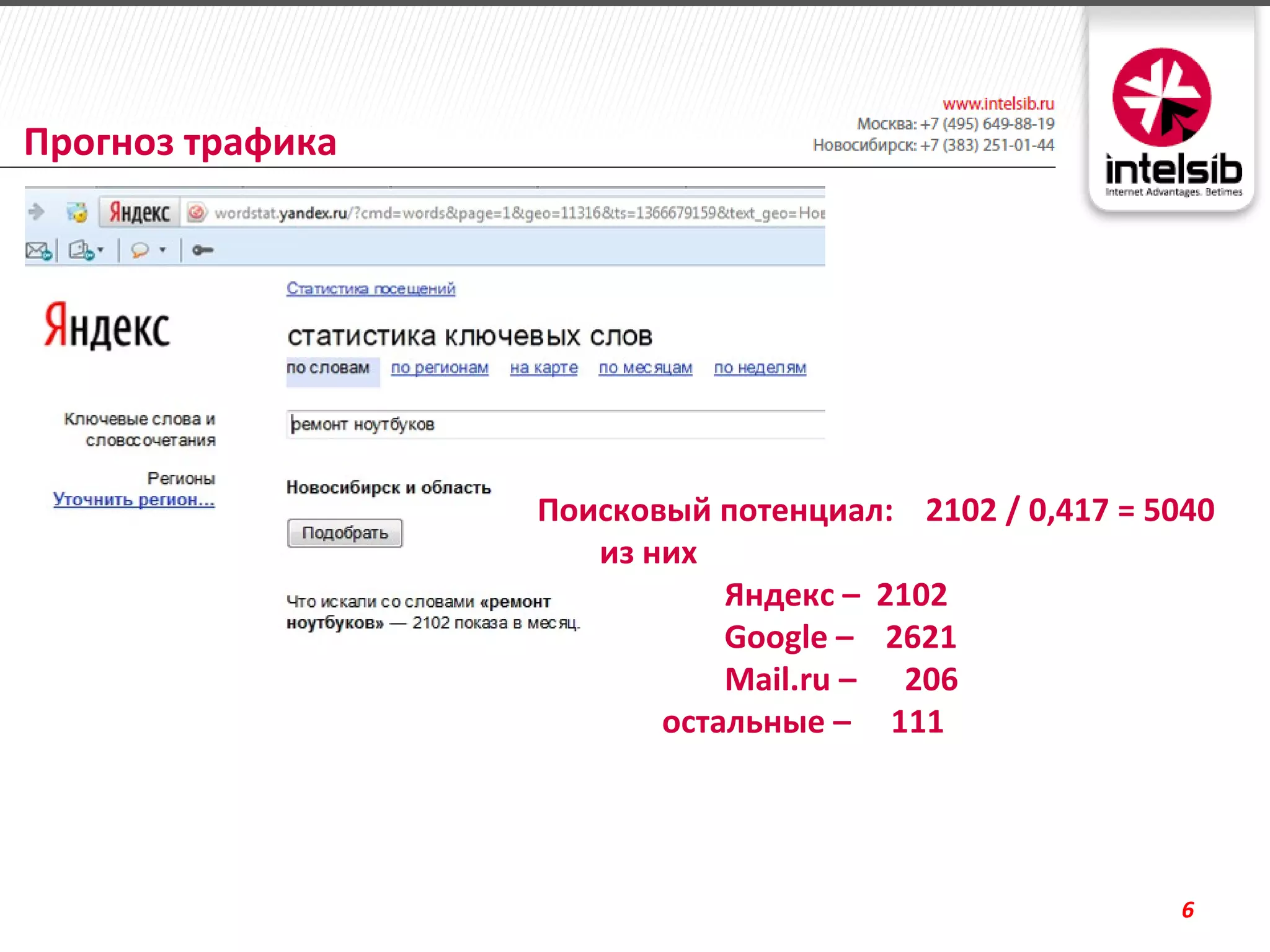Click the Прогноз трафика heading
Screen dimensions: 1270x952
pyautogui.click(x=180, y=142)
